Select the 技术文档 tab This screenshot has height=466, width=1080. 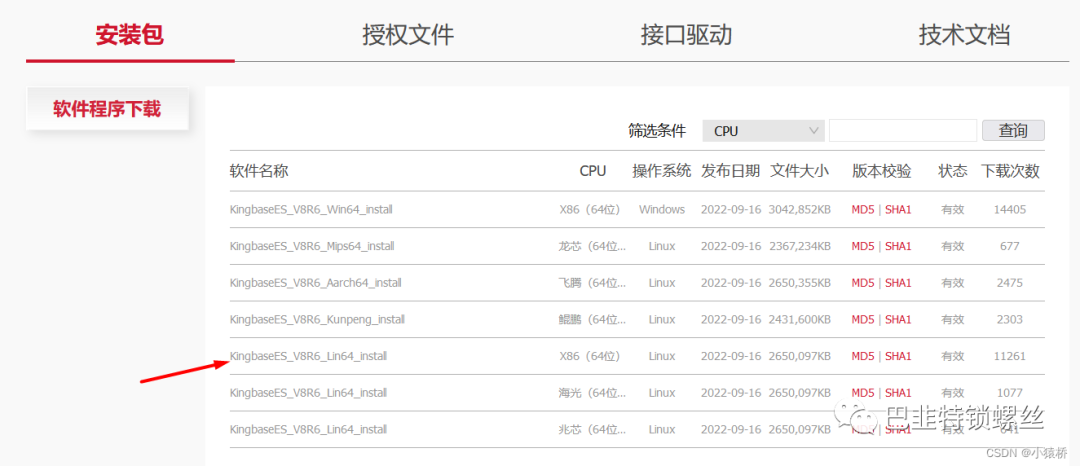pos(964,35)
